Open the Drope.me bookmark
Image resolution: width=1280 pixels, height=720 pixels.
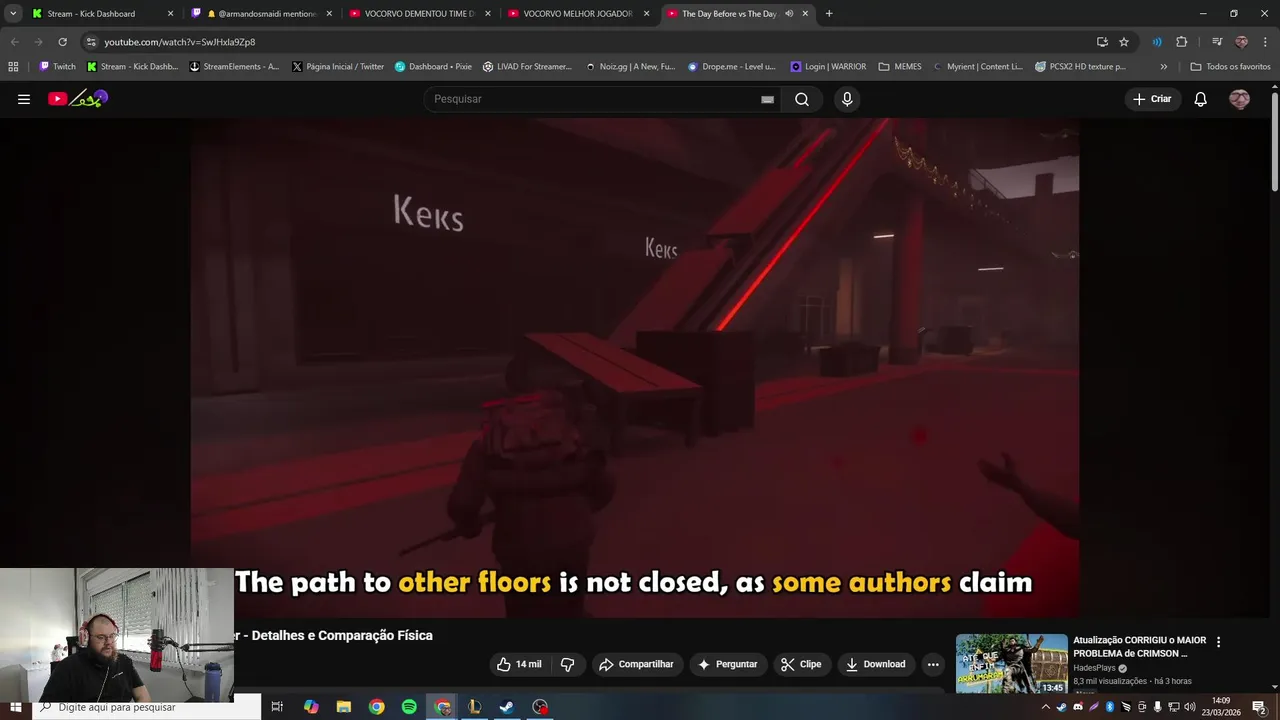coord(732,67)
